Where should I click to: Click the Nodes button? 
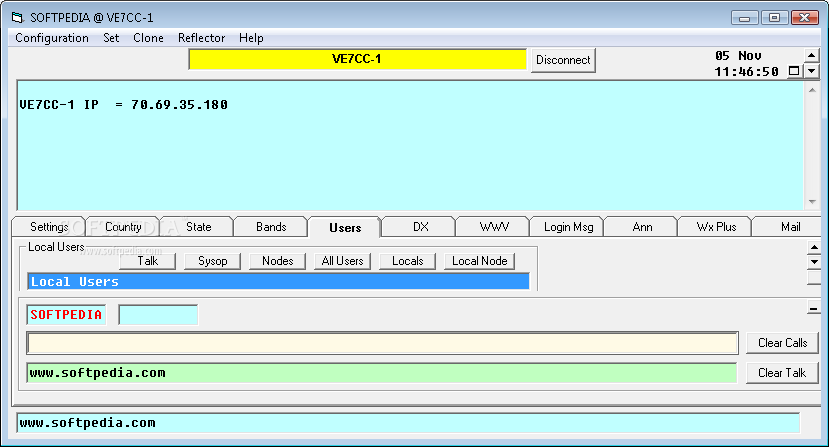pos(278,261)
